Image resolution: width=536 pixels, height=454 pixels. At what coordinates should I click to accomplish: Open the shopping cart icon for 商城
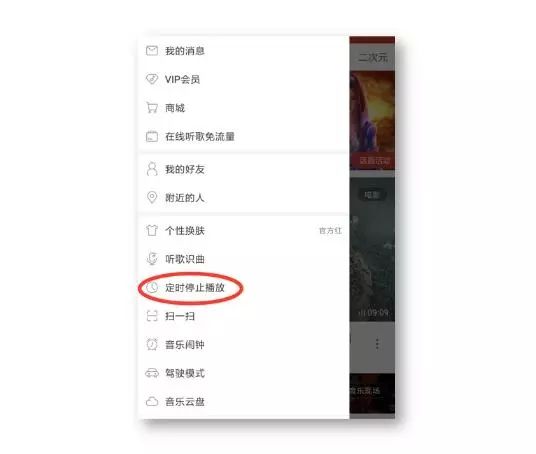(152, 108)
